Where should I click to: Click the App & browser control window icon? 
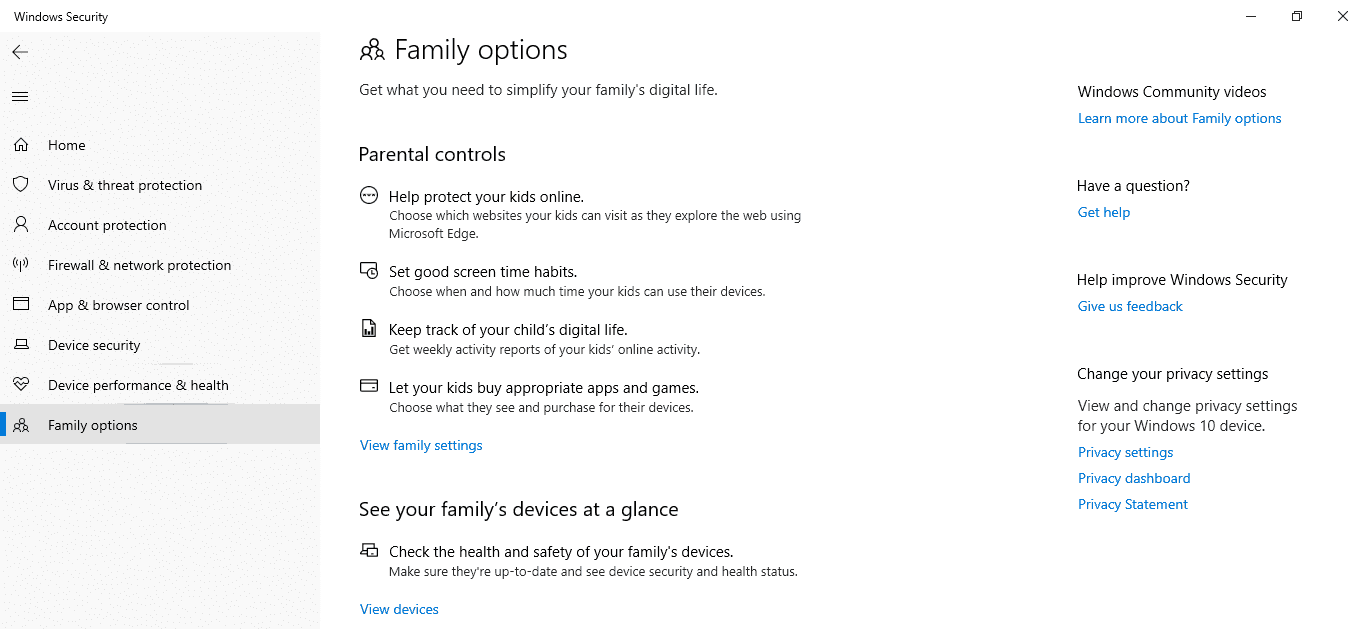(x=21, y=304)
